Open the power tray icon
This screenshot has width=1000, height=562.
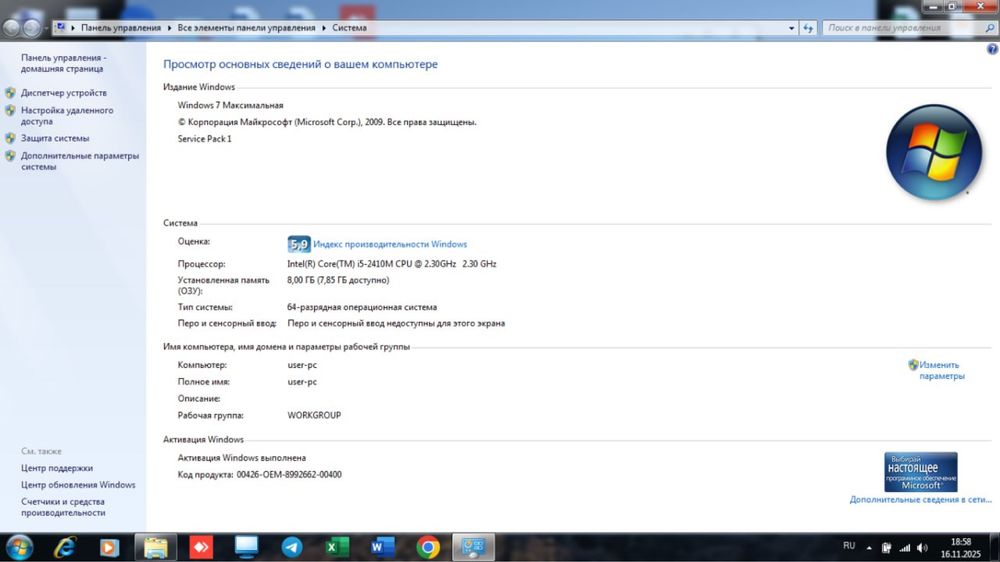point(886,548)
